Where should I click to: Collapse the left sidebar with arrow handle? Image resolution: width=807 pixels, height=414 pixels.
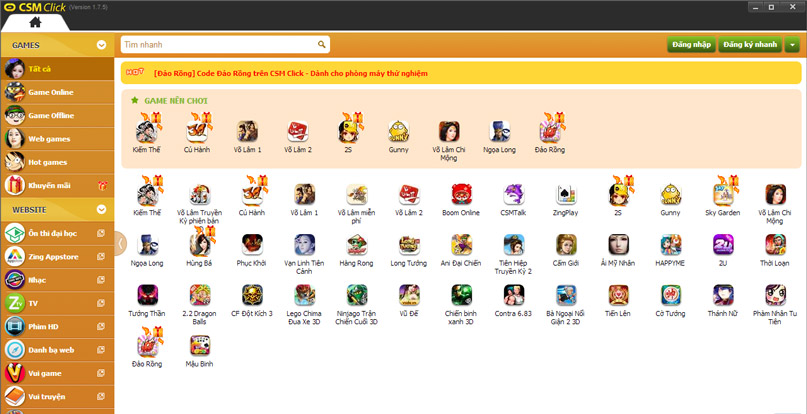(x=120, y=243)
